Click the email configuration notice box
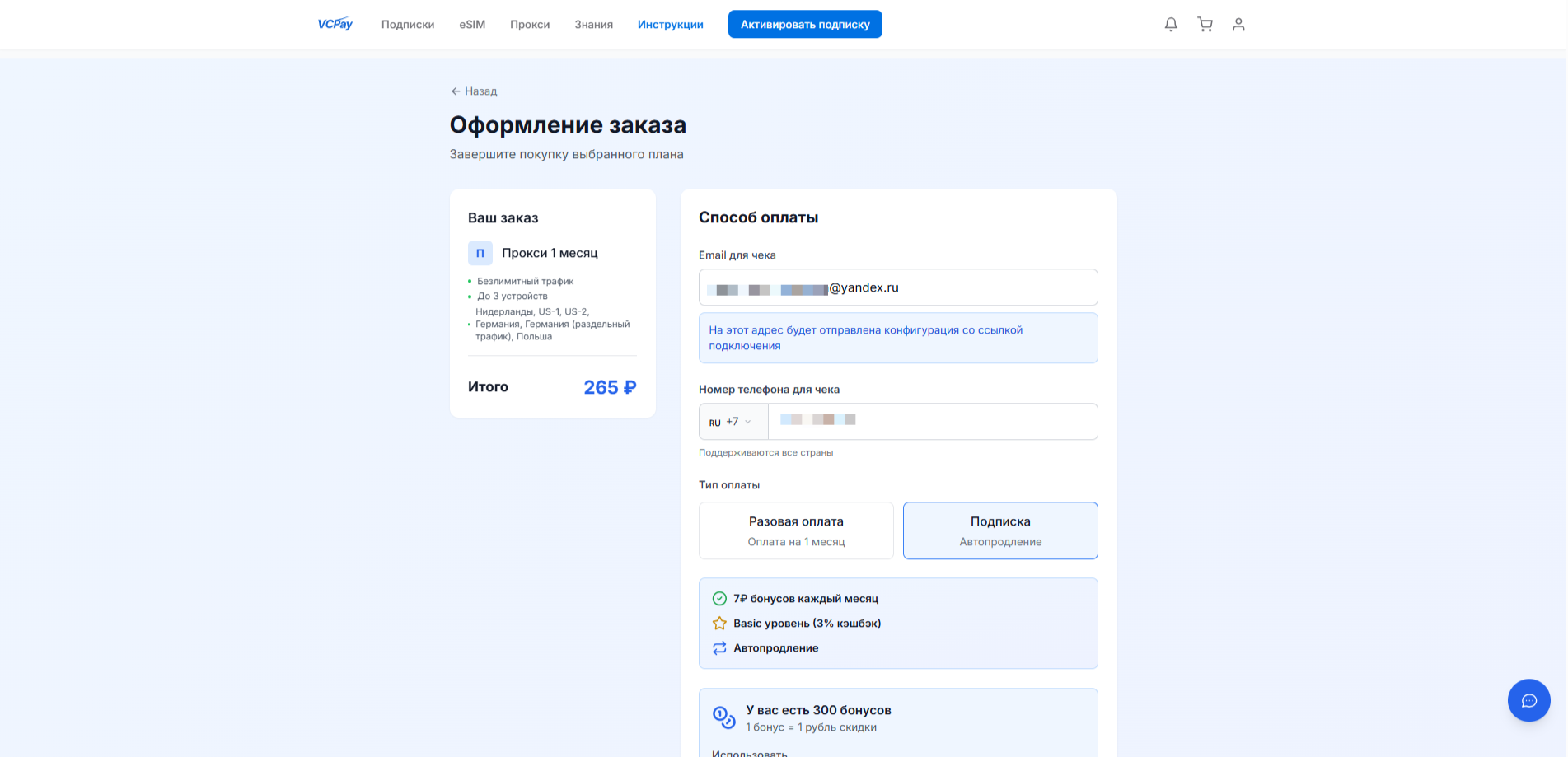The image size is (1568, 757). tap(898, 338)
